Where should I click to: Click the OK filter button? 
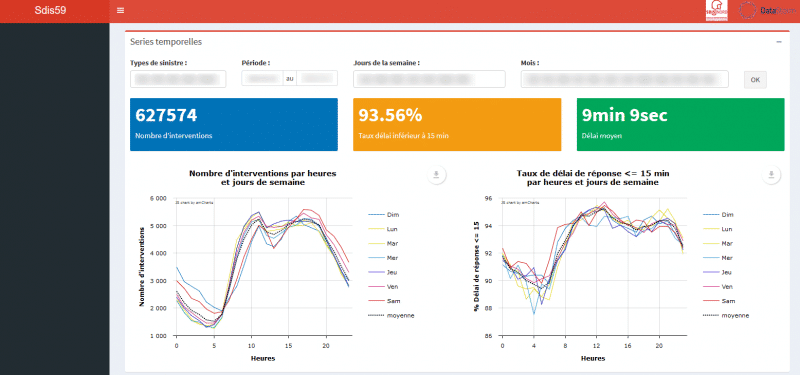click(755, 80)
